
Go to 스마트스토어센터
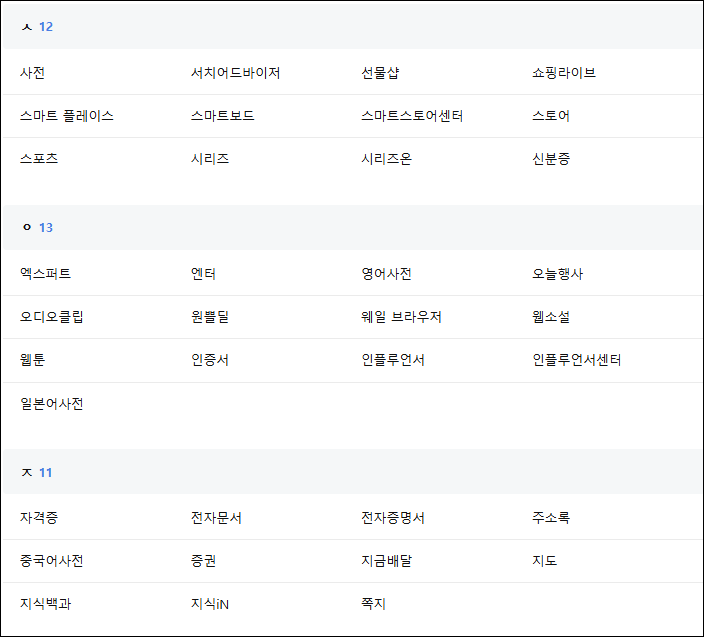pos(412,116)
